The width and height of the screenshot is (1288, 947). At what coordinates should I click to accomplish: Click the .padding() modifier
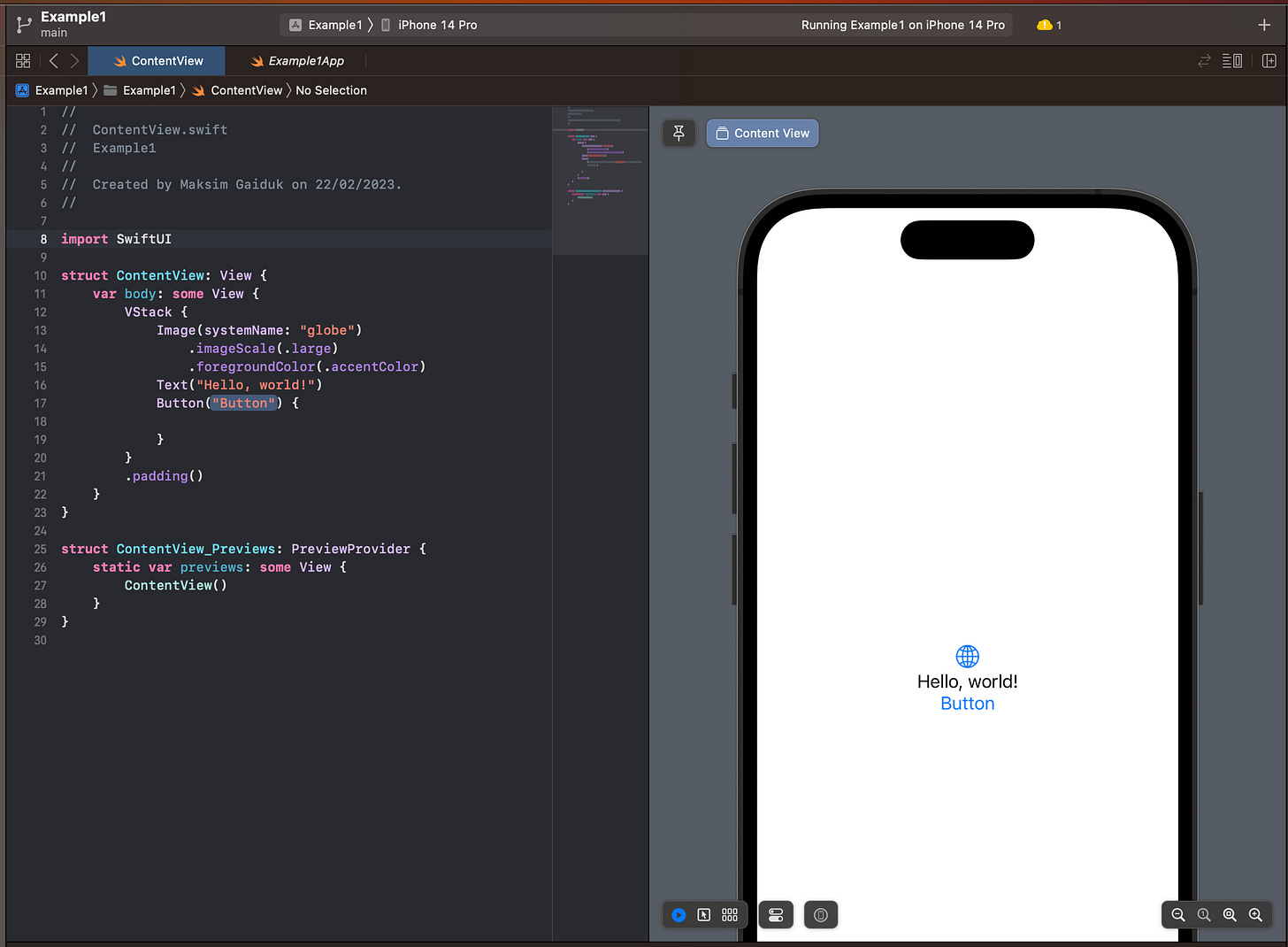tap(164, 476)
